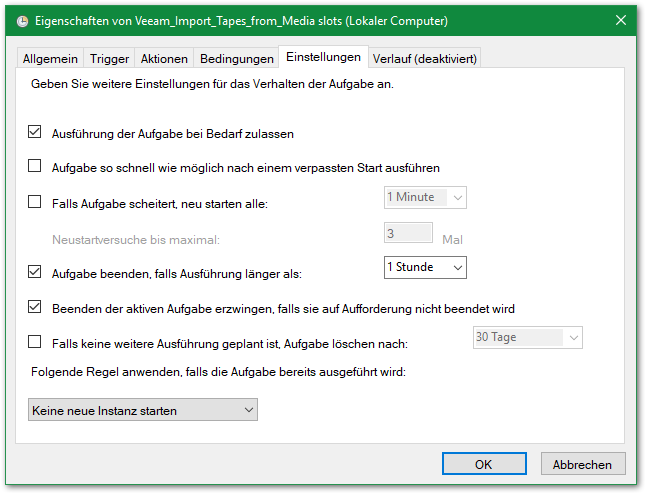Open the Verlauf (deaktiviert) tab
Image resolution: width=646 pixels, height=494 pixels.
pyautogui.click(x=425, y=59)
